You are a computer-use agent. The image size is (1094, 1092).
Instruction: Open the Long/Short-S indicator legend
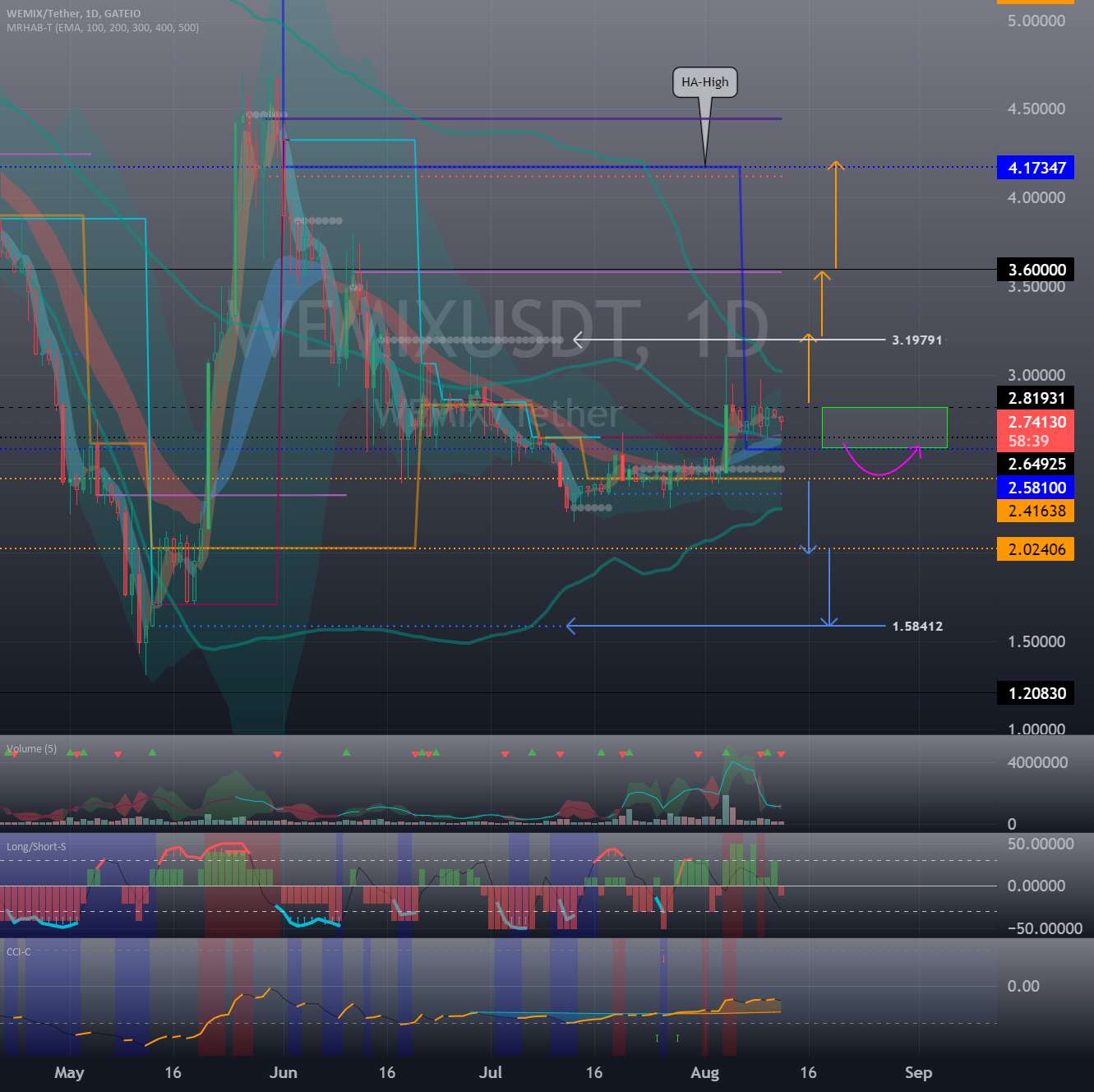pos(36,846)
